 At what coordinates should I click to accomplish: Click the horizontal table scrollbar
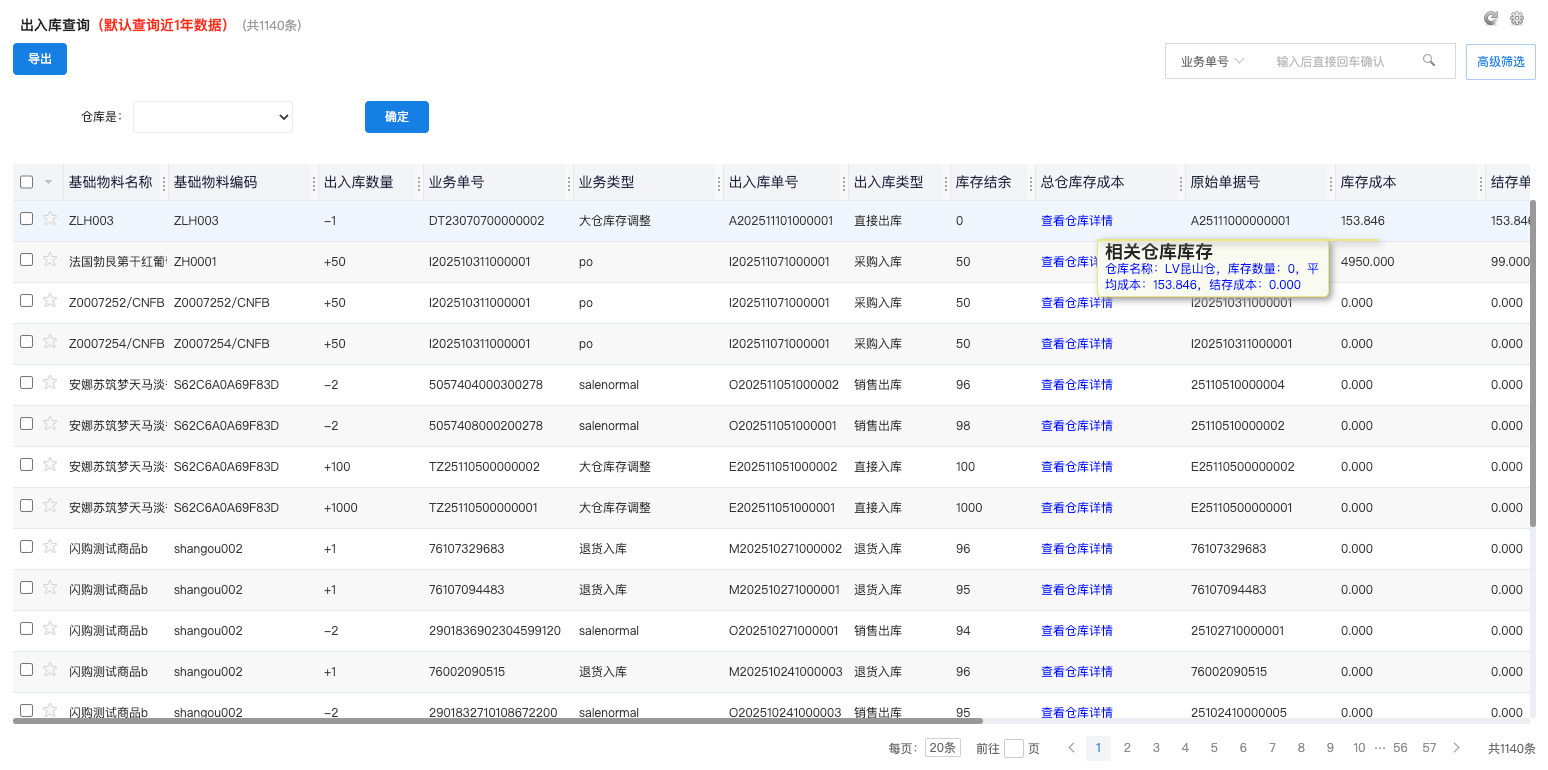498,720
